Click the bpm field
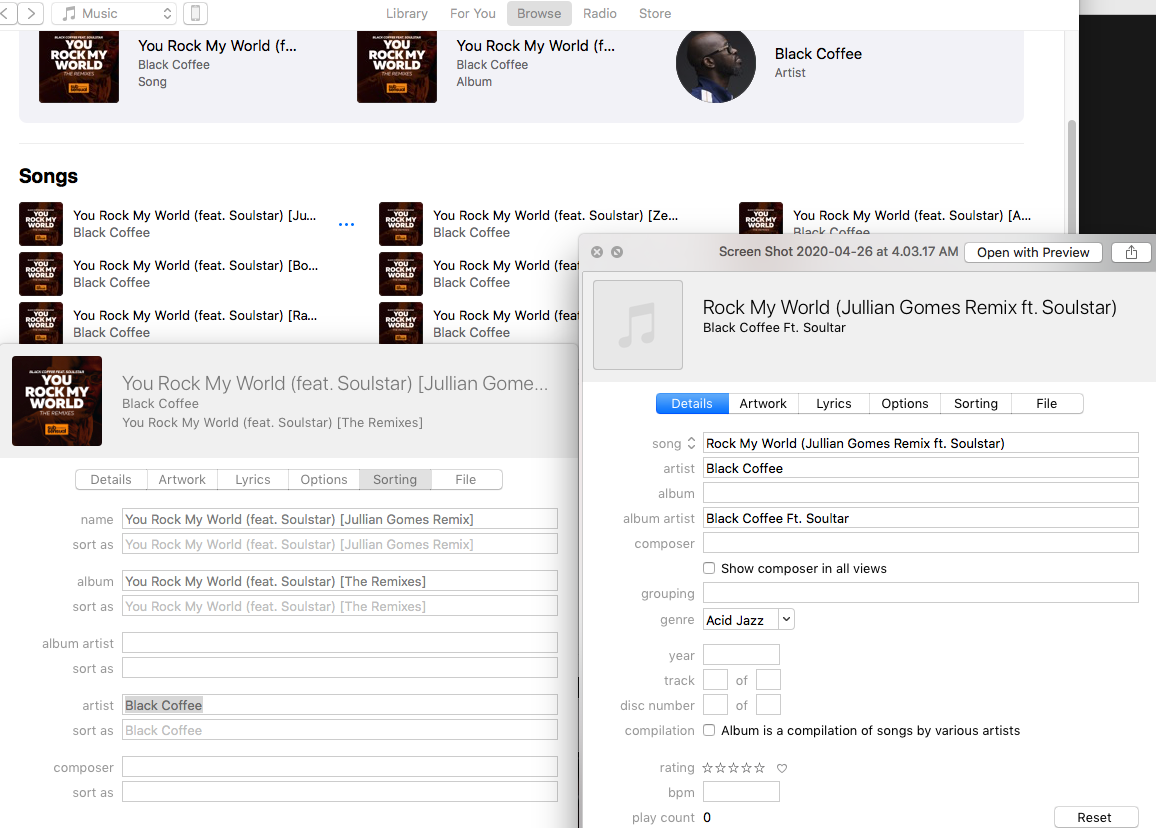The height and width of the screenshot is (828, 1156). pyautogui.click(x=741, y=792)
